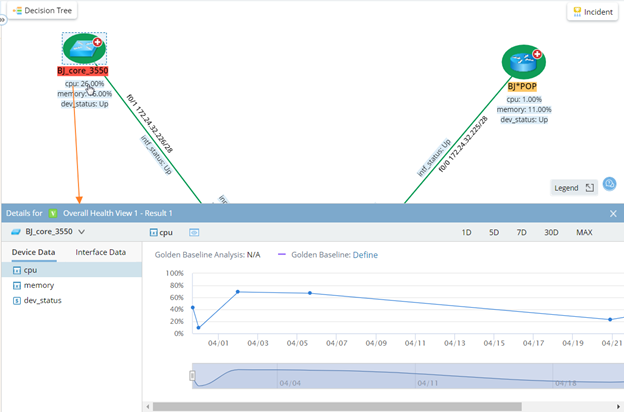Expand the left side pane arrow
This screenshot has height=412, width=624.
pos(2,19)
